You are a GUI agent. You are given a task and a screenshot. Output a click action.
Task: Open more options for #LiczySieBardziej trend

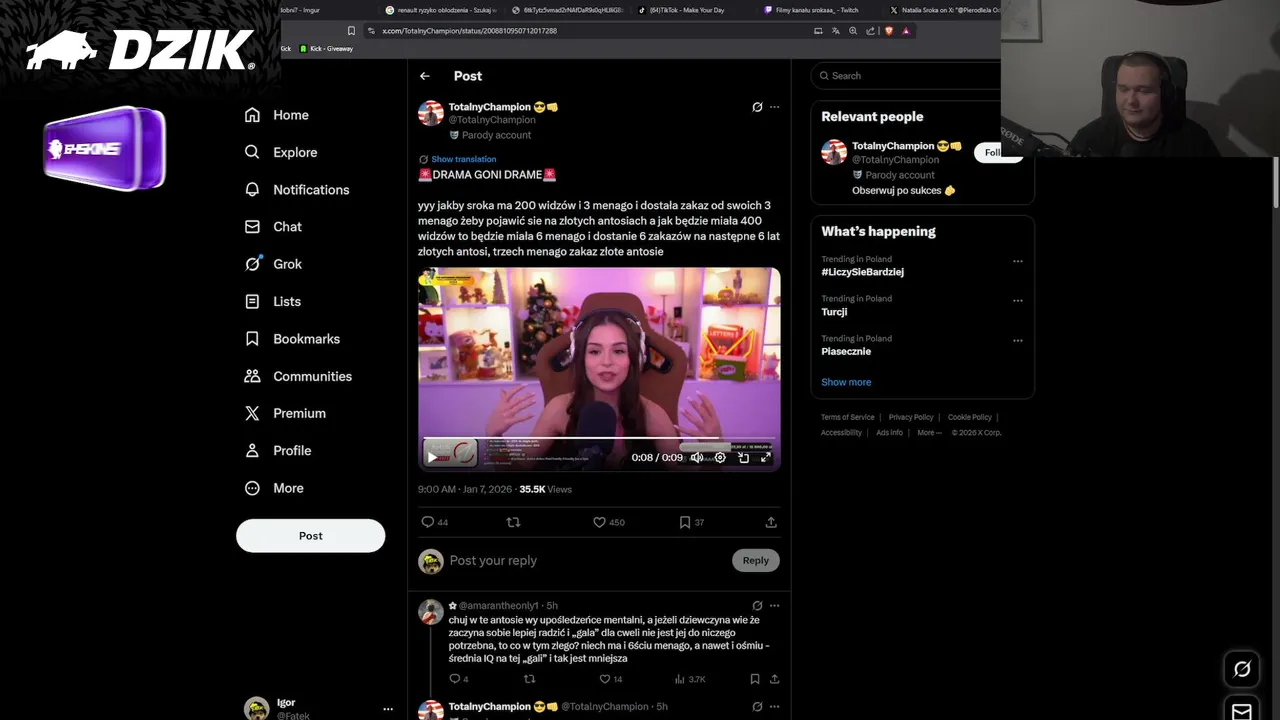(x=1017, y=261)
